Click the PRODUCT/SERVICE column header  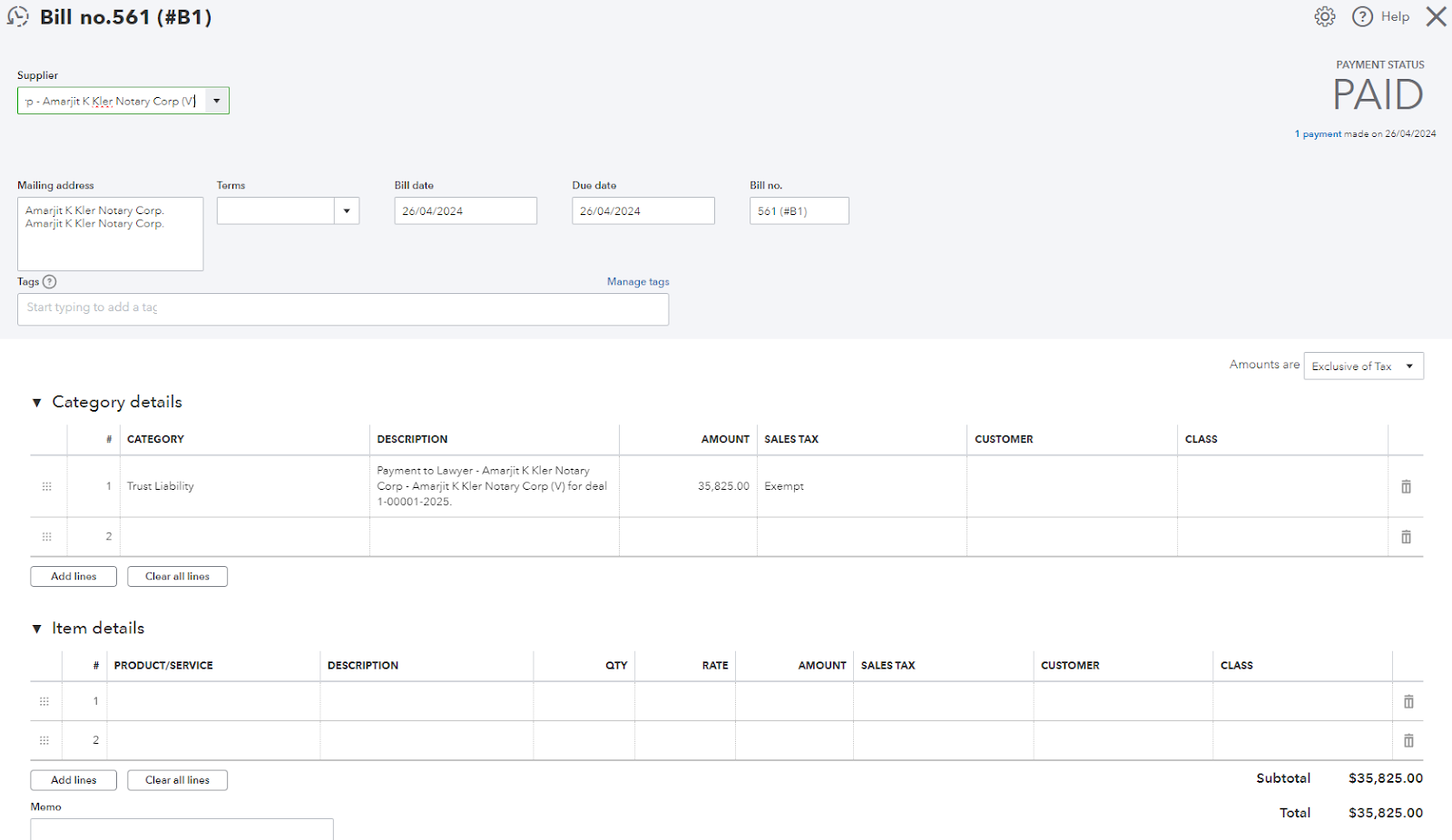(x=163, y=665)
